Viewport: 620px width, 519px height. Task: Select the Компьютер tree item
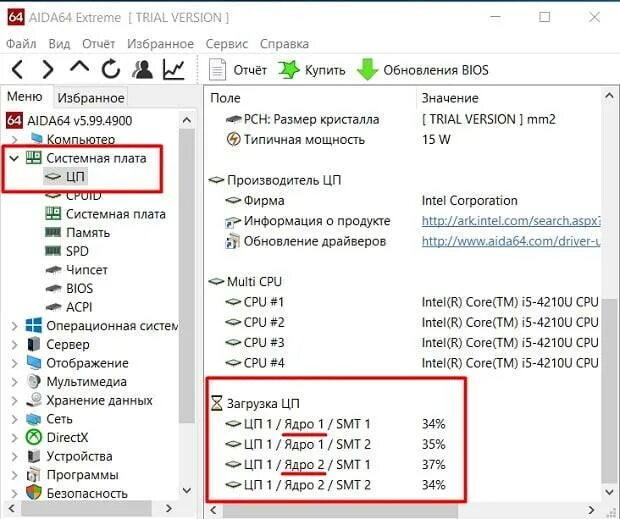pos(81,139)
